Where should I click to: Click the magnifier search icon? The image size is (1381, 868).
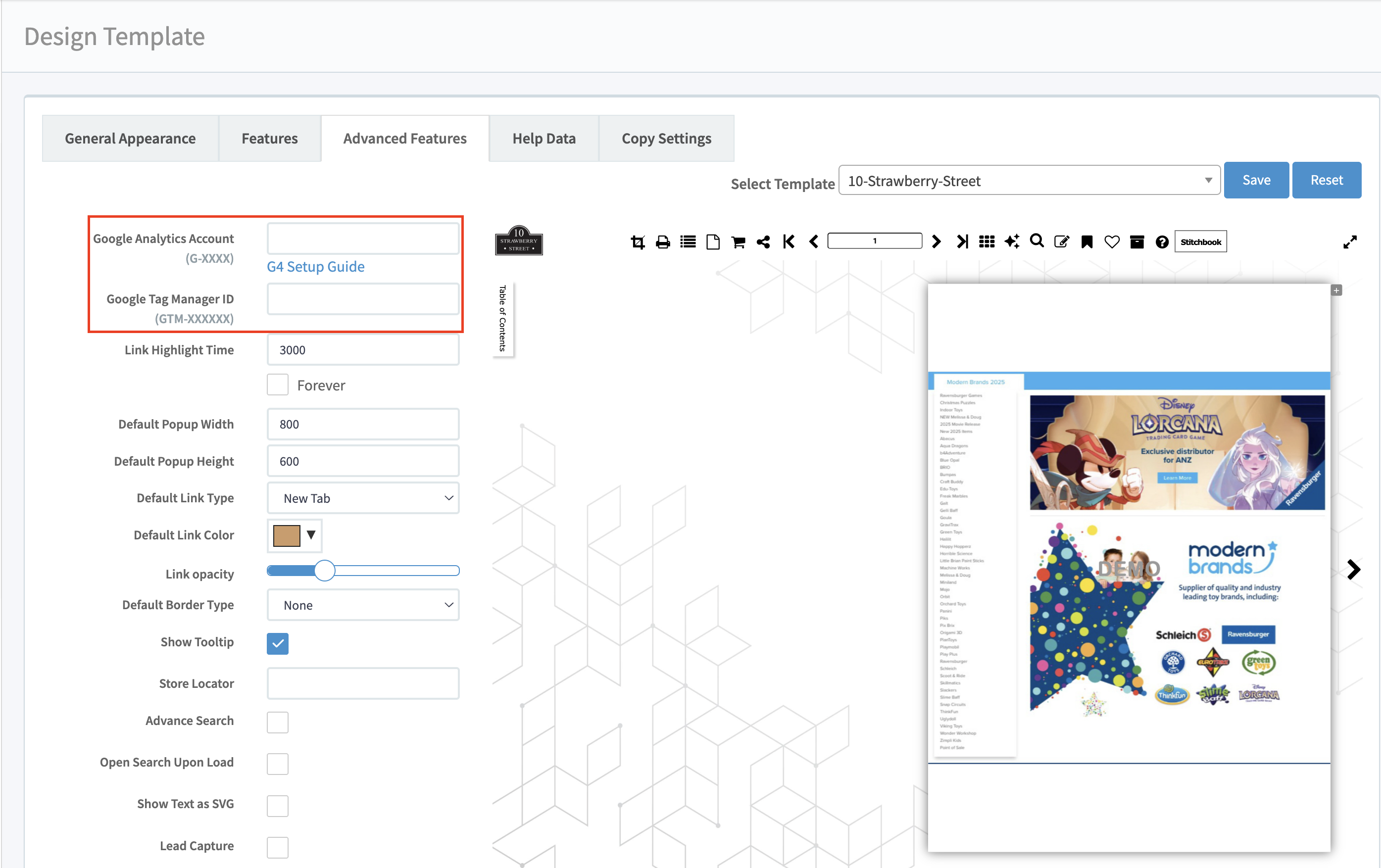pyautogui.click(x=1036, y=241)
